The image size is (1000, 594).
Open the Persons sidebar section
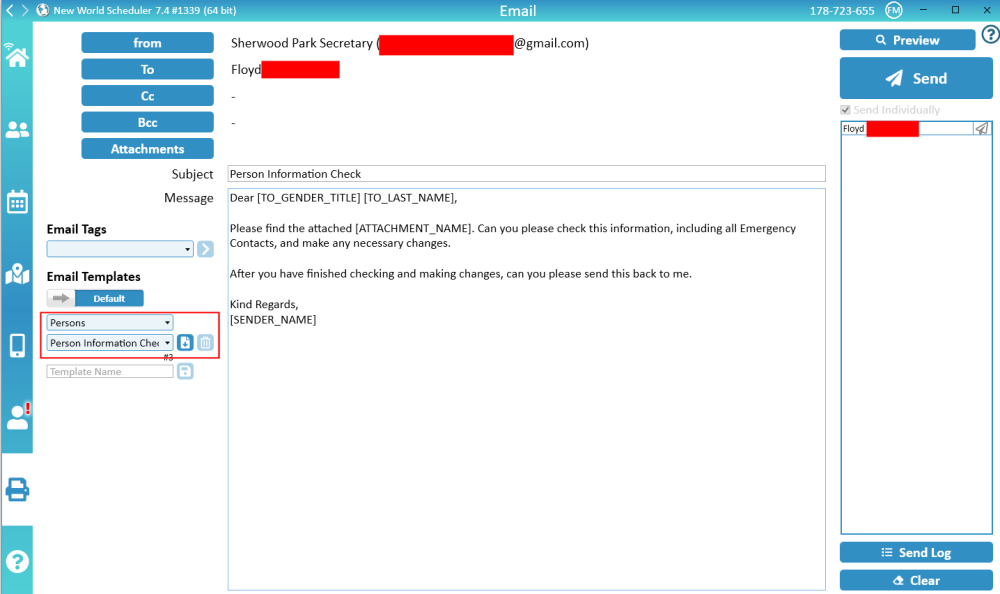17,130
